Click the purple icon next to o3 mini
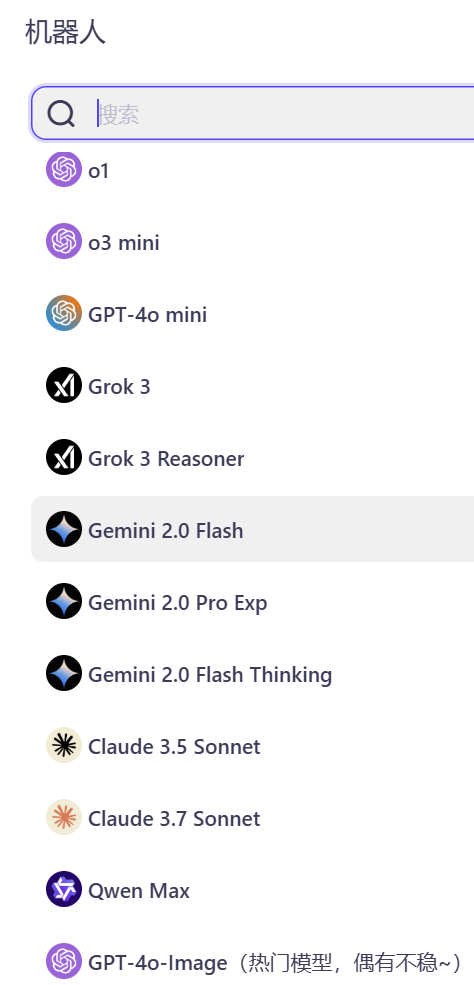Screen dimensions: 474x985 (64, 241)
